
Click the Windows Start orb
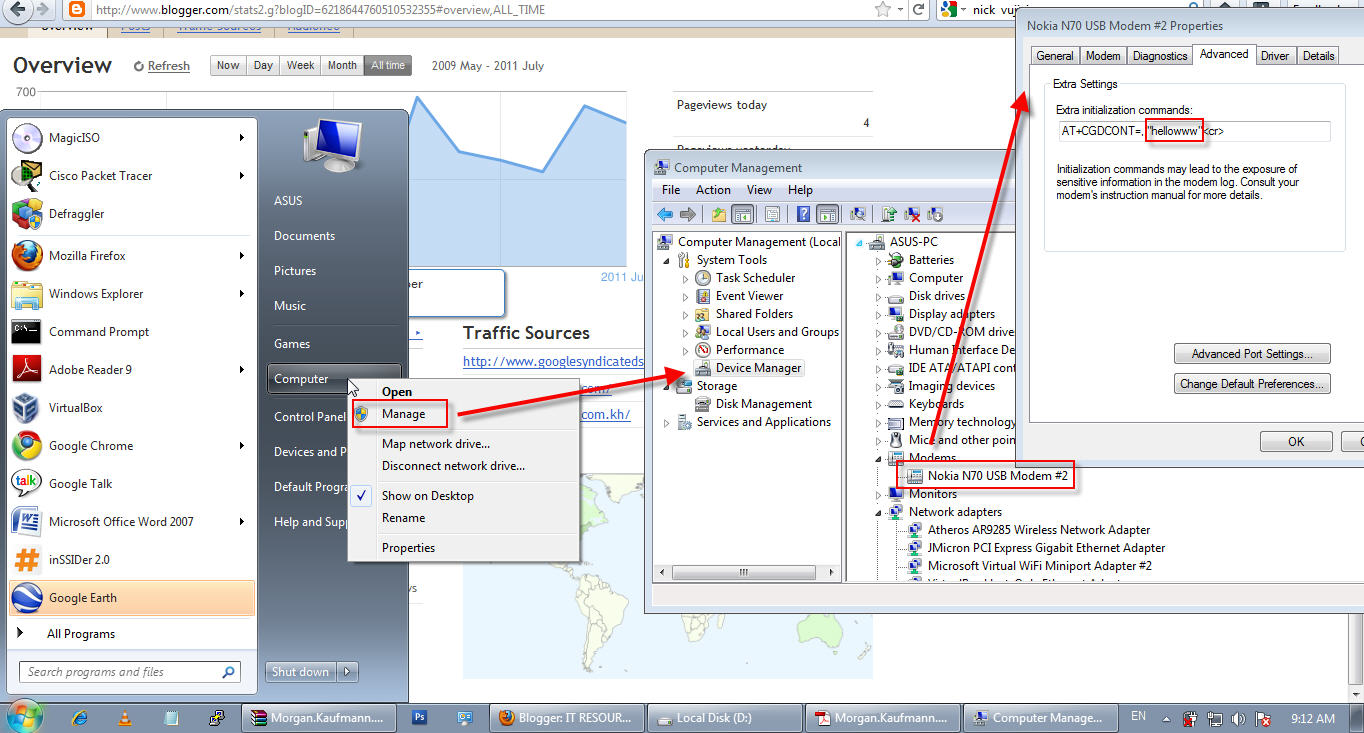click(x=25, y=715)
